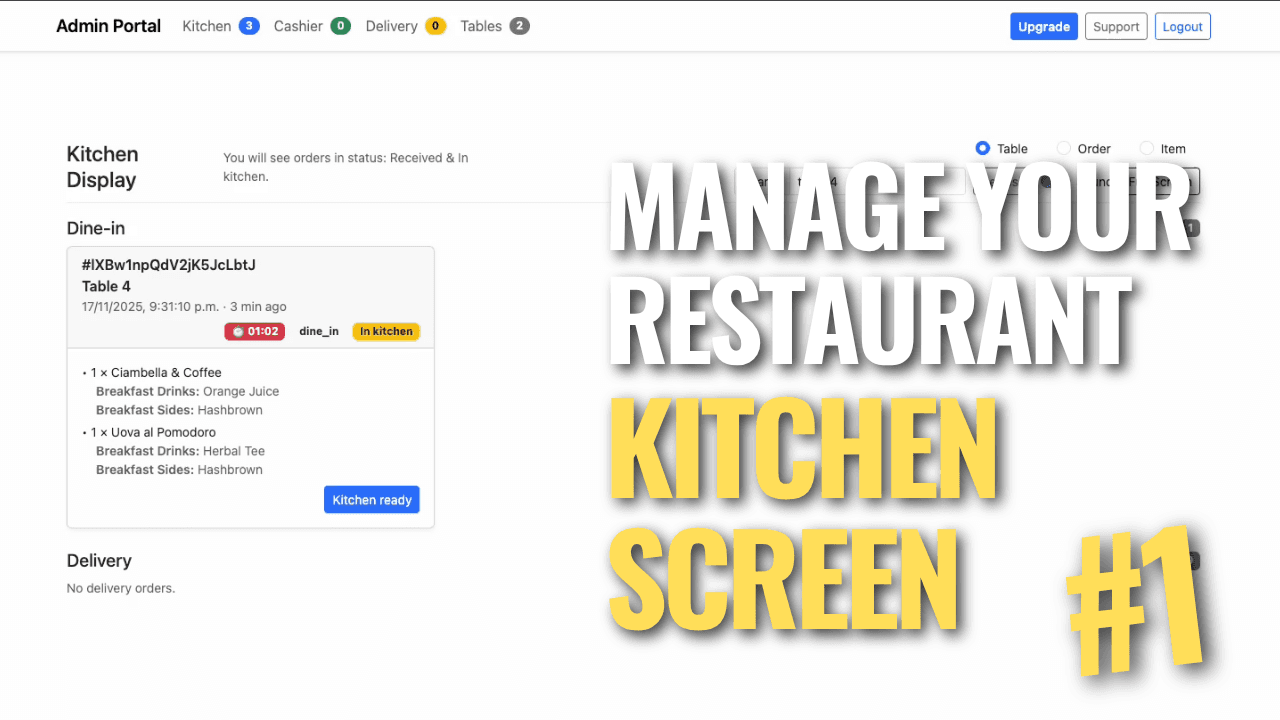Open the Delivery section

pos(391,26)
